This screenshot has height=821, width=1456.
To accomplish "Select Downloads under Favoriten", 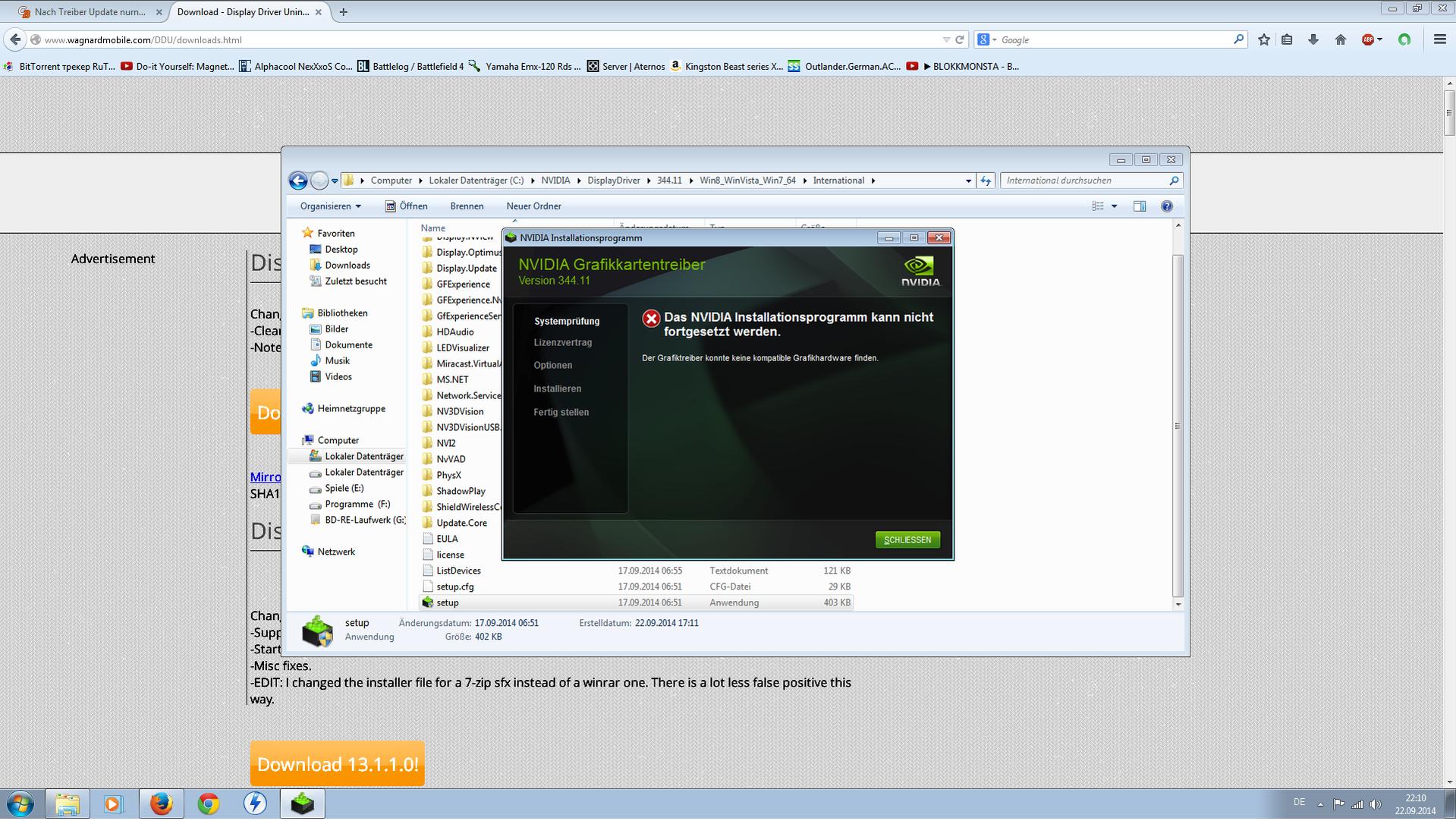I will click(x=347, y=266).
